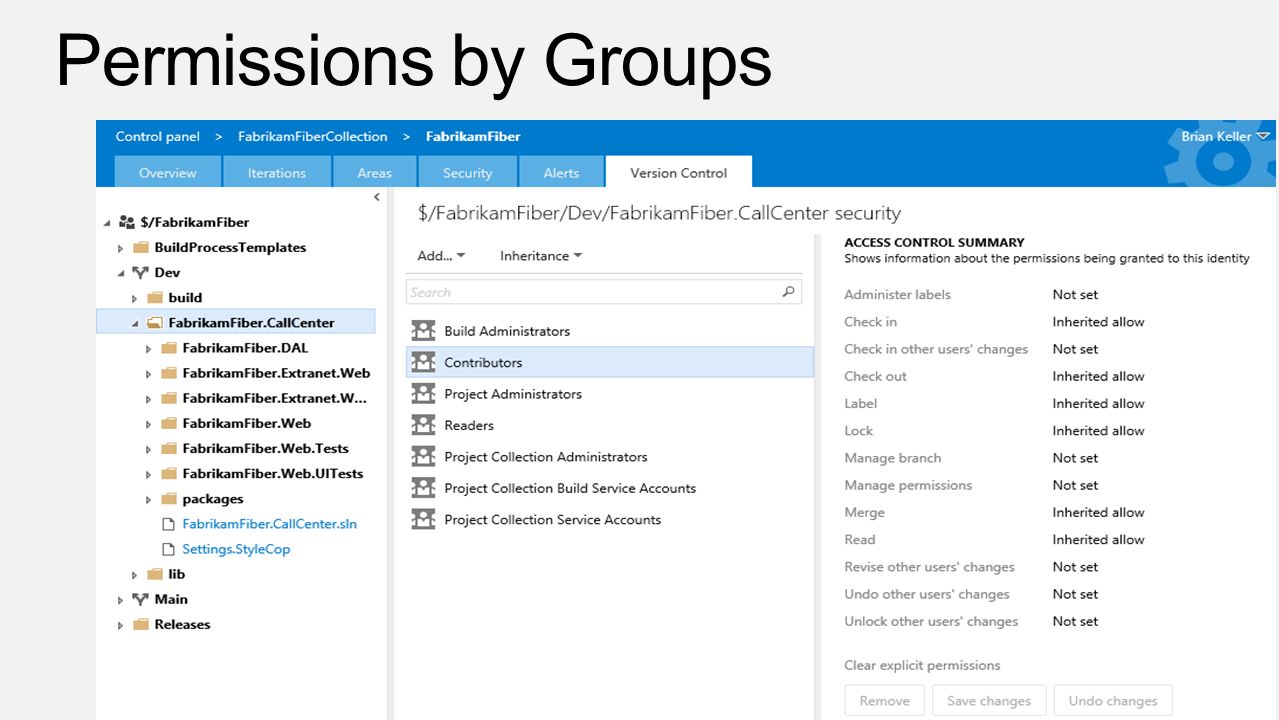
Task: Click the search magnifier icon
Action: point(788,292)
